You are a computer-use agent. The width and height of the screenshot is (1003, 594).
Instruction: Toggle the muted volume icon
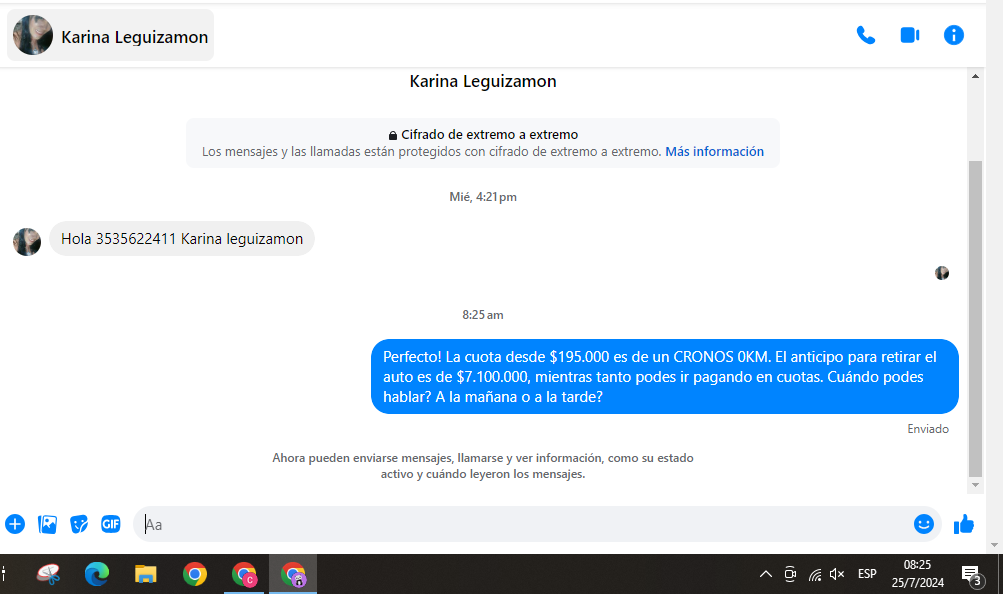[837, 574]
